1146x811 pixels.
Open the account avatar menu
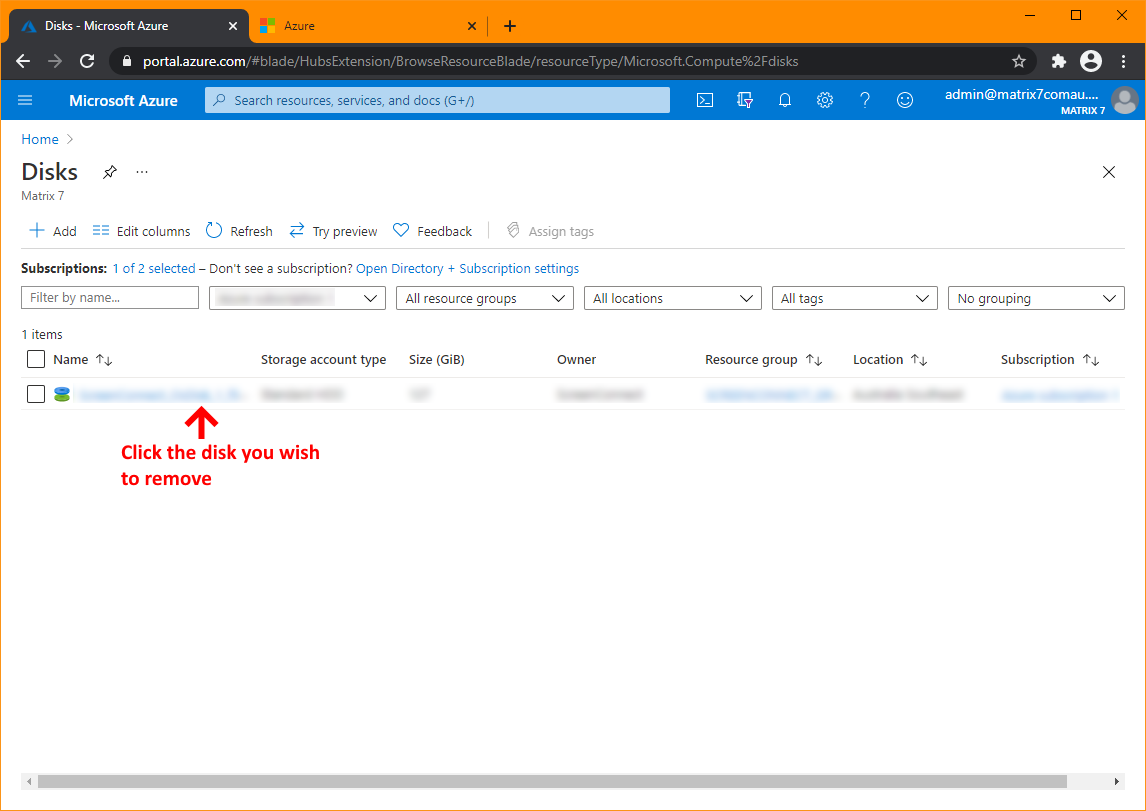(x=1124, y=100)
